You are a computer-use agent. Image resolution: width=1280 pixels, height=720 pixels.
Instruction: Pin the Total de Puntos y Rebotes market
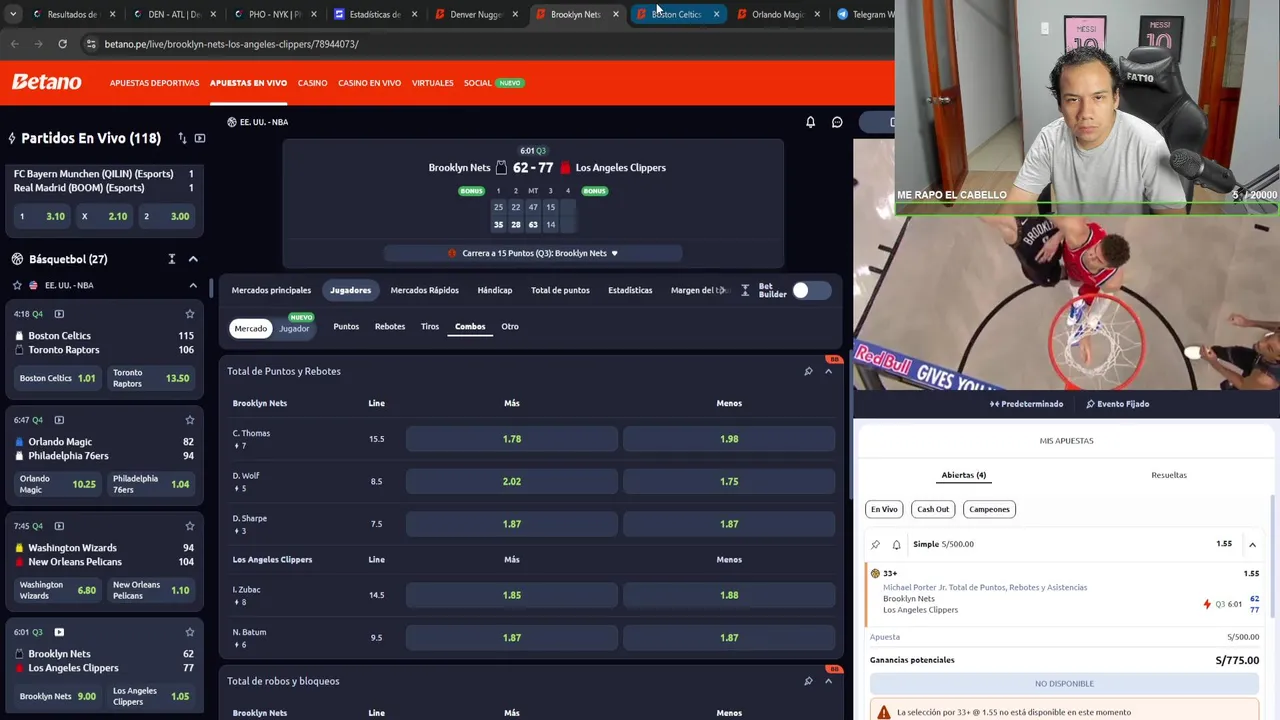(808, 371)
